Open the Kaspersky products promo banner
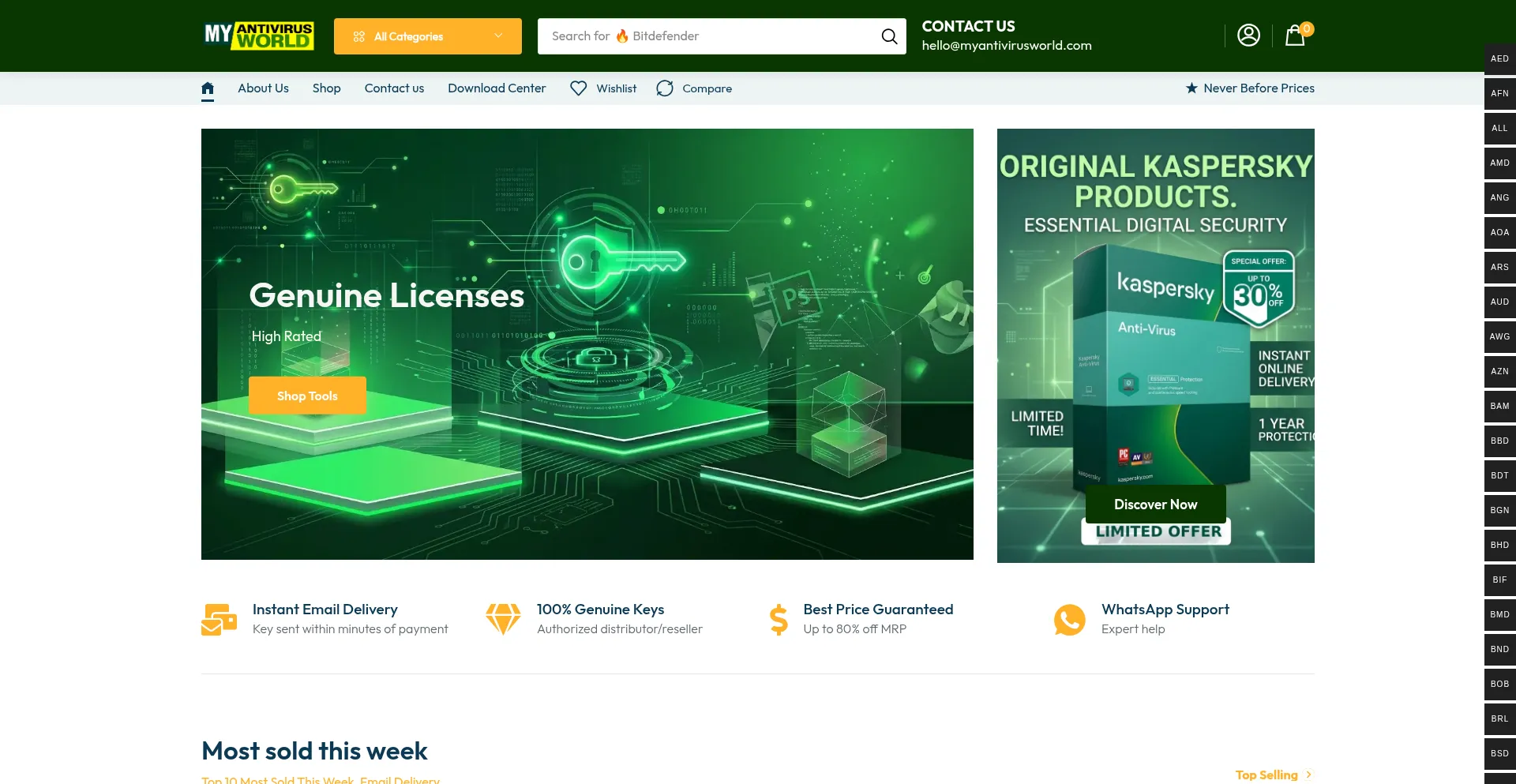1516x784 pixels. tap(1156, 346)
